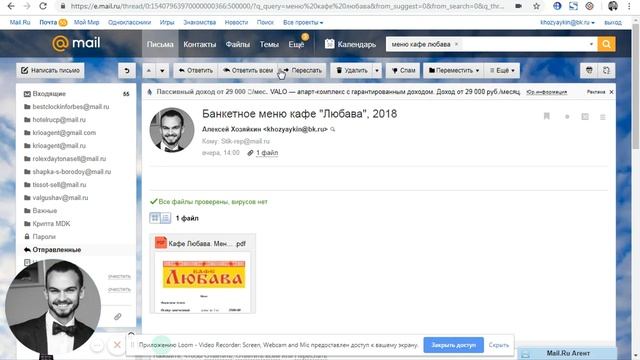Image resolution: width=640 pixels, height=360 pixels.
Task: Expand the Удалить dropdown arrow
Action: pos(377,71)
